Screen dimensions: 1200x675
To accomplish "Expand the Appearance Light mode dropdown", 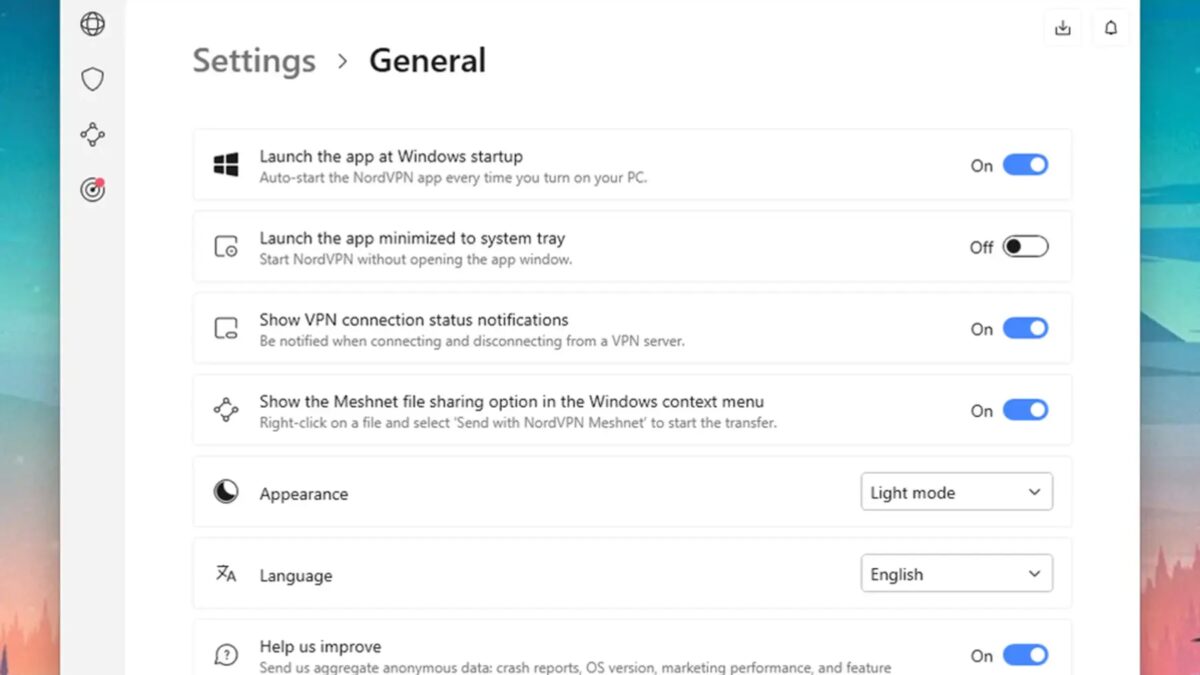I will 956,492.
